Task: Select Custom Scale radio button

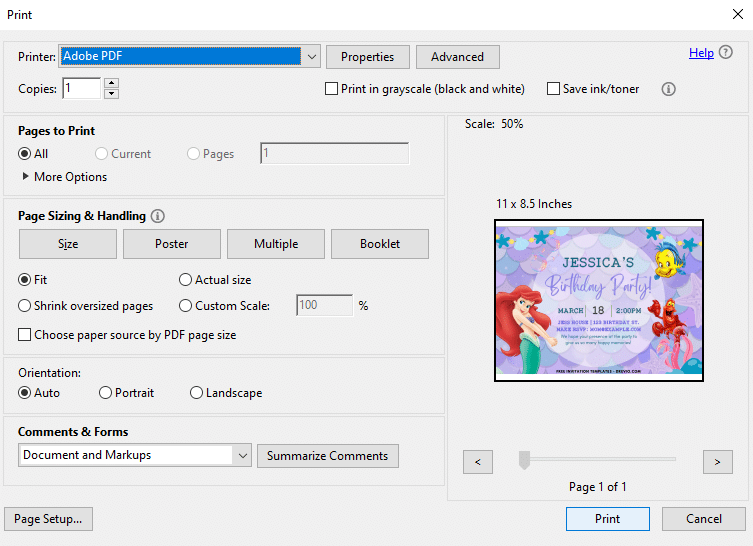Action: click(x=185, y=306)
